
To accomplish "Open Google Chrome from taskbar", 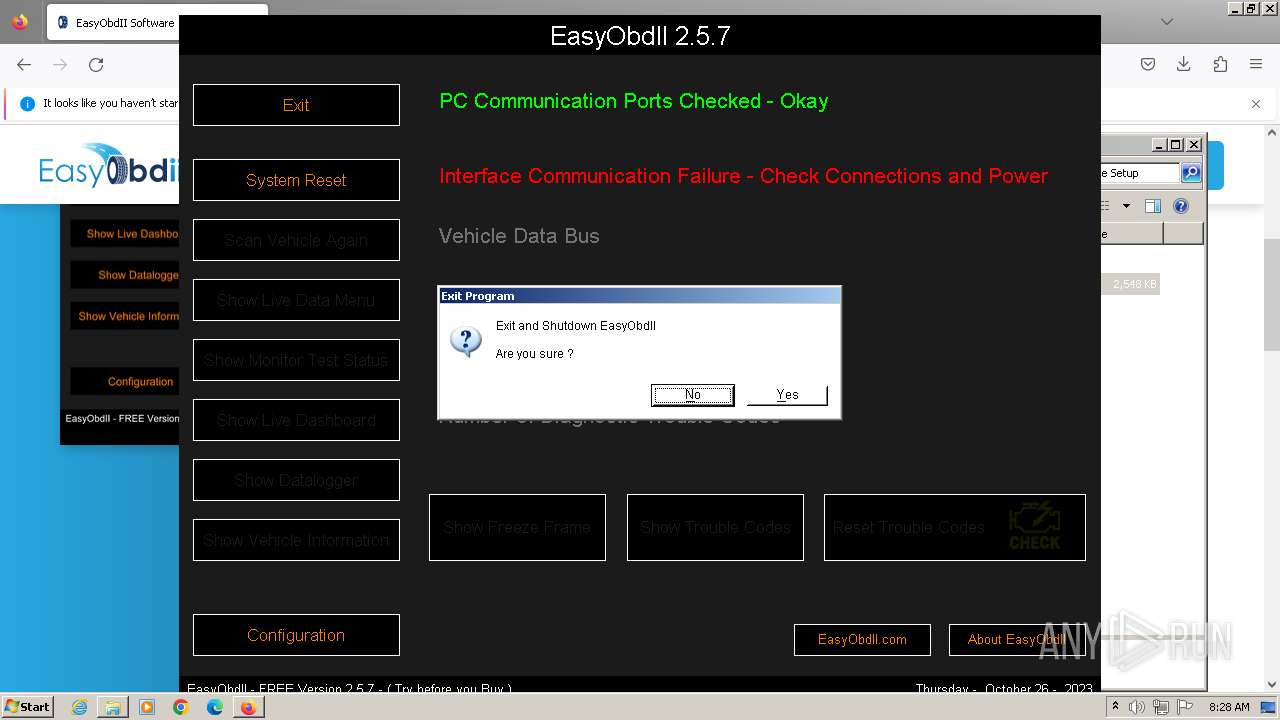I will [181, 707].
